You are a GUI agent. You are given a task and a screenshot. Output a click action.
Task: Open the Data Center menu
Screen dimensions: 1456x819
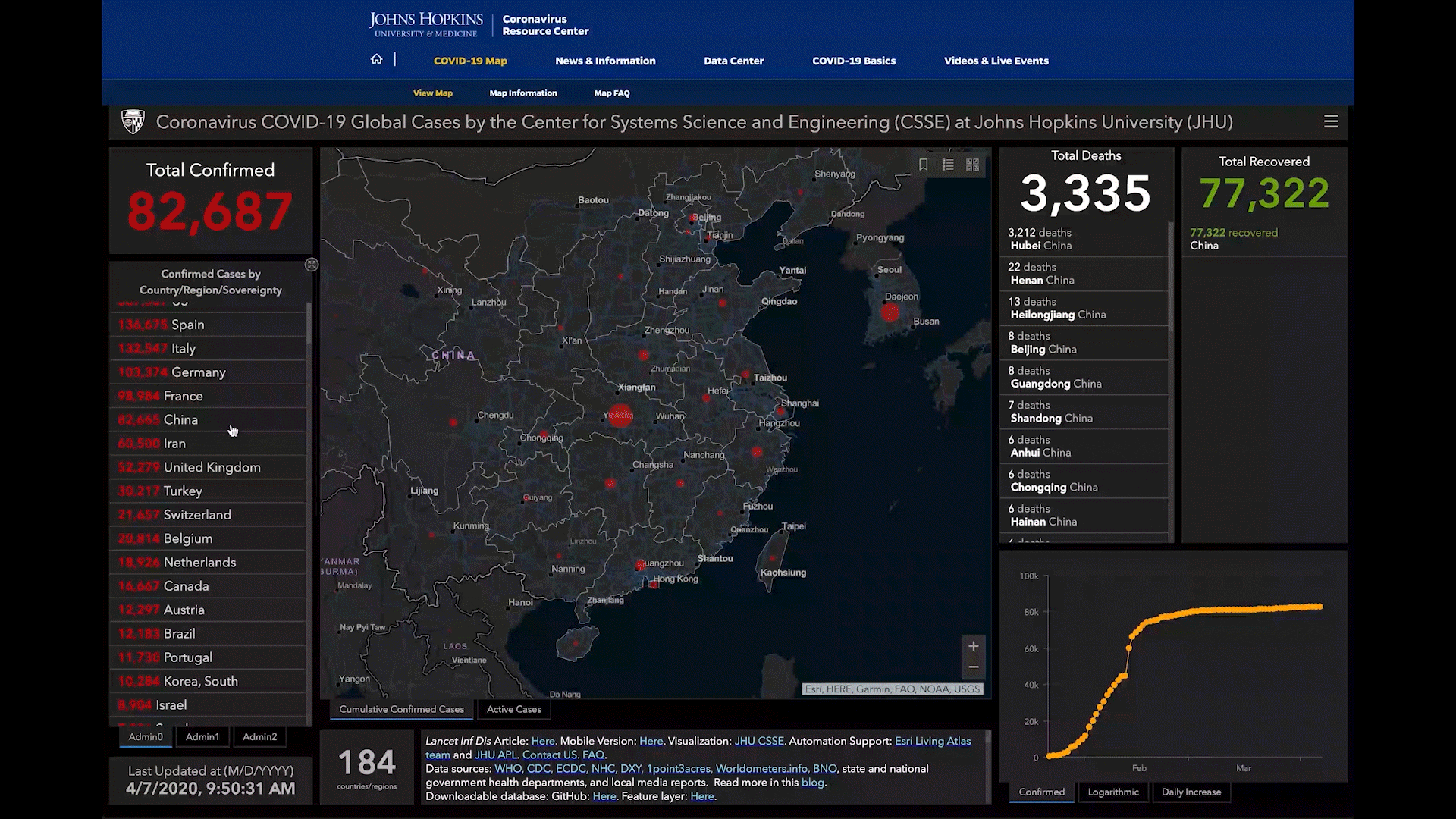coord(733,61)
